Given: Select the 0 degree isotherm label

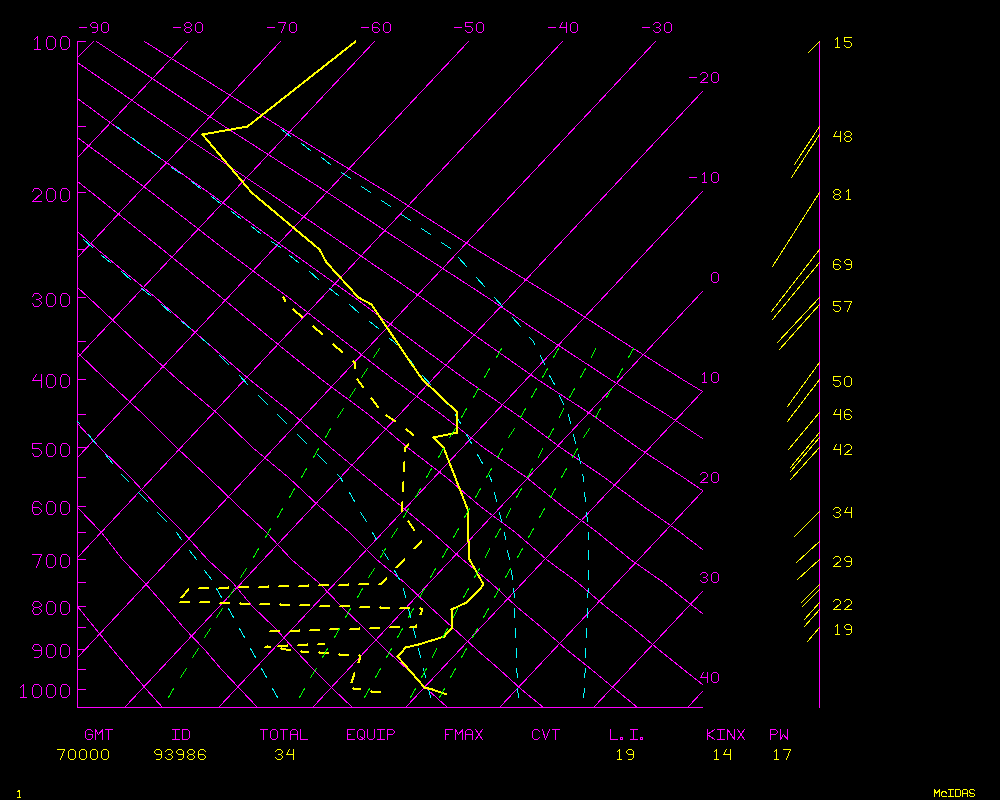Looking at the screenshot, I should coord(714,278).
